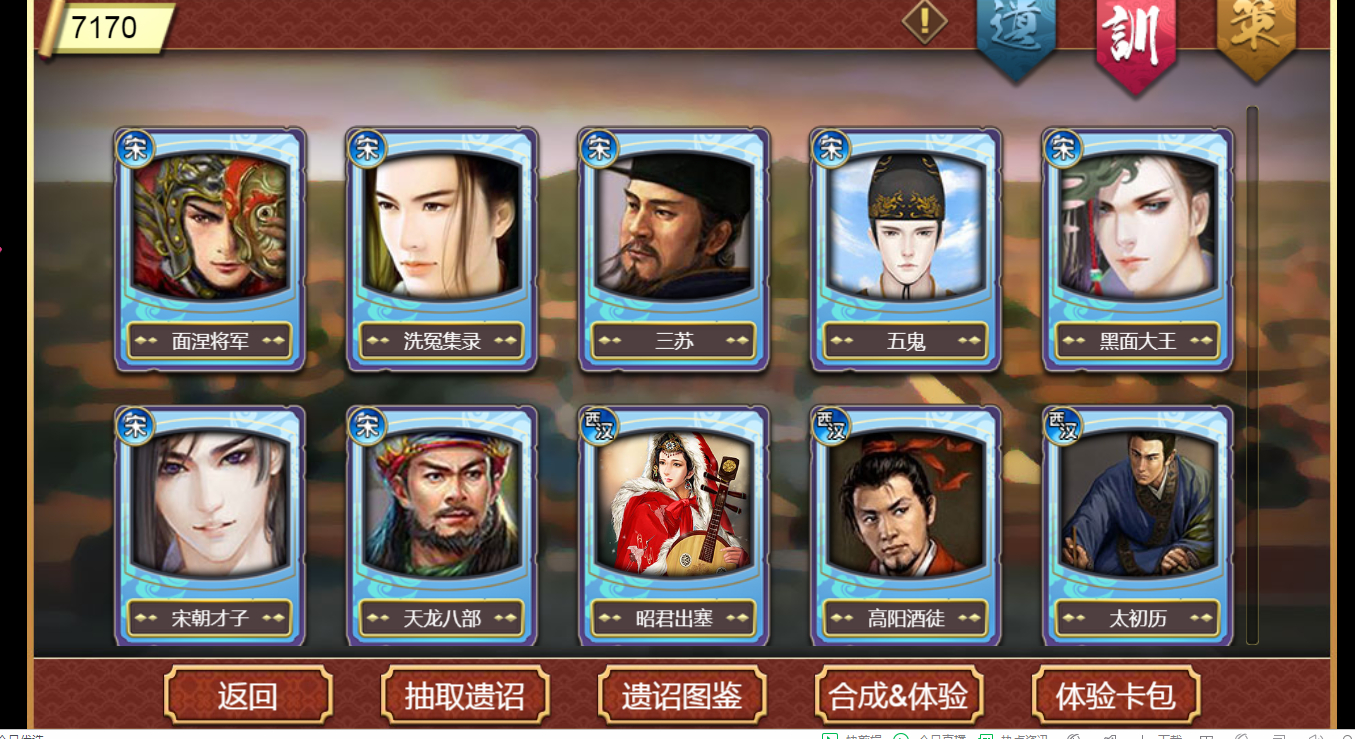The image size is (1355, 739).
Task: Select the 黑面大王 card
Action: click(x=1138, y=250)
